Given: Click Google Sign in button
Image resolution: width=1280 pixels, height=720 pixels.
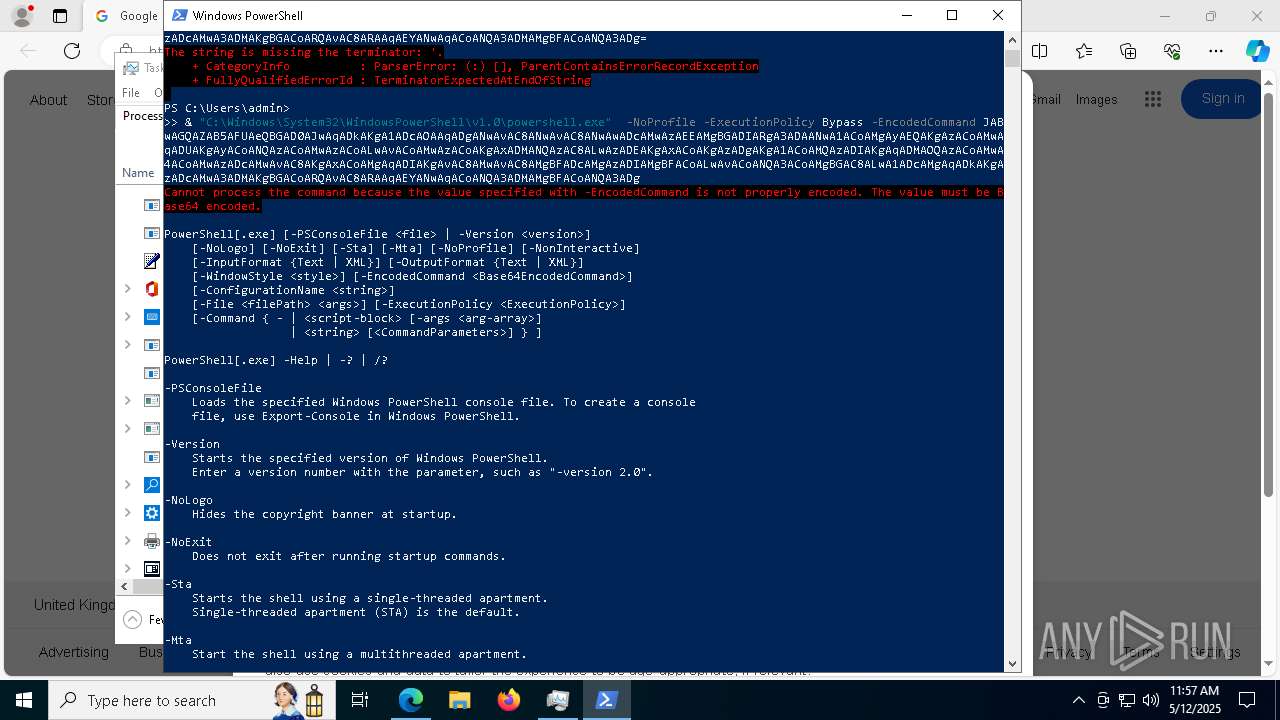Looking at the screenshot, I should (x=1223, y=98).
